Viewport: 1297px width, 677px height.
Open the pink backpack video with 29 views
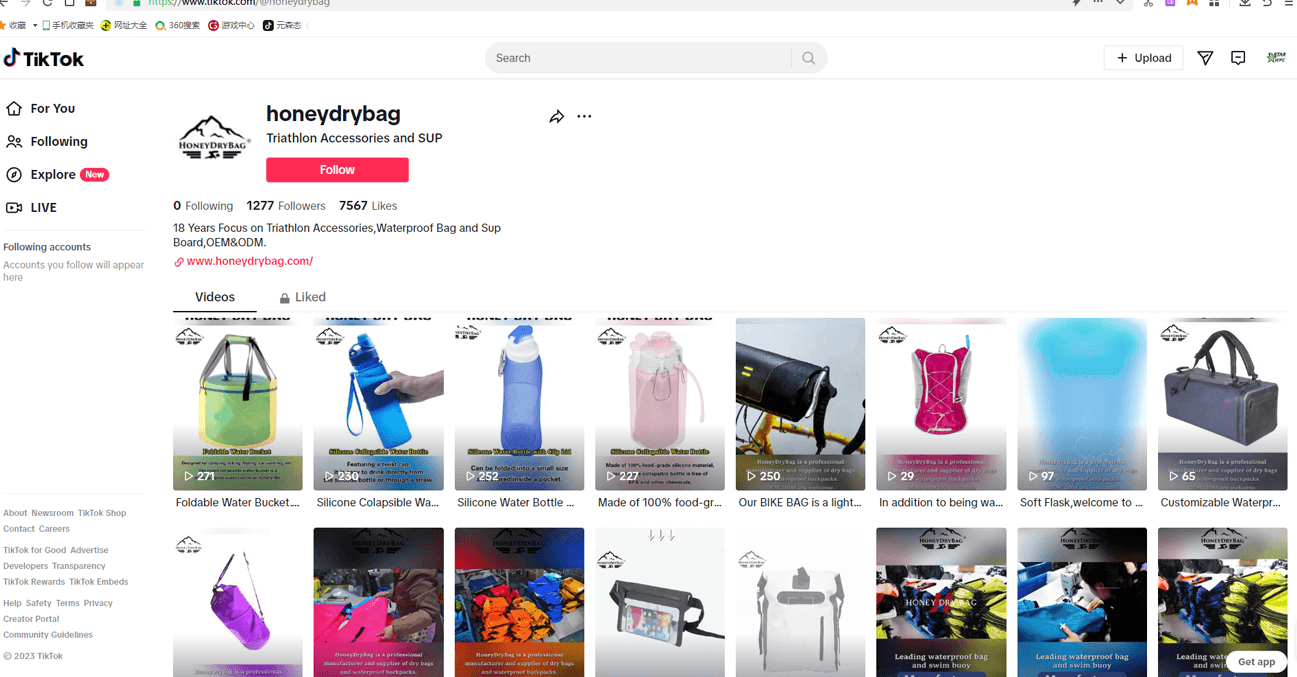tap(941, 404)
